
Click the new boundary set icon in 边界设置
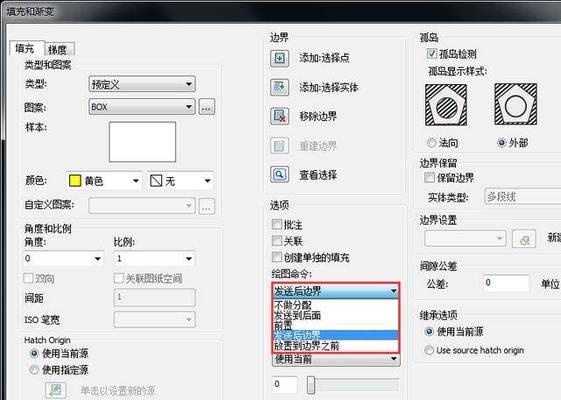(x=524, y=239)
